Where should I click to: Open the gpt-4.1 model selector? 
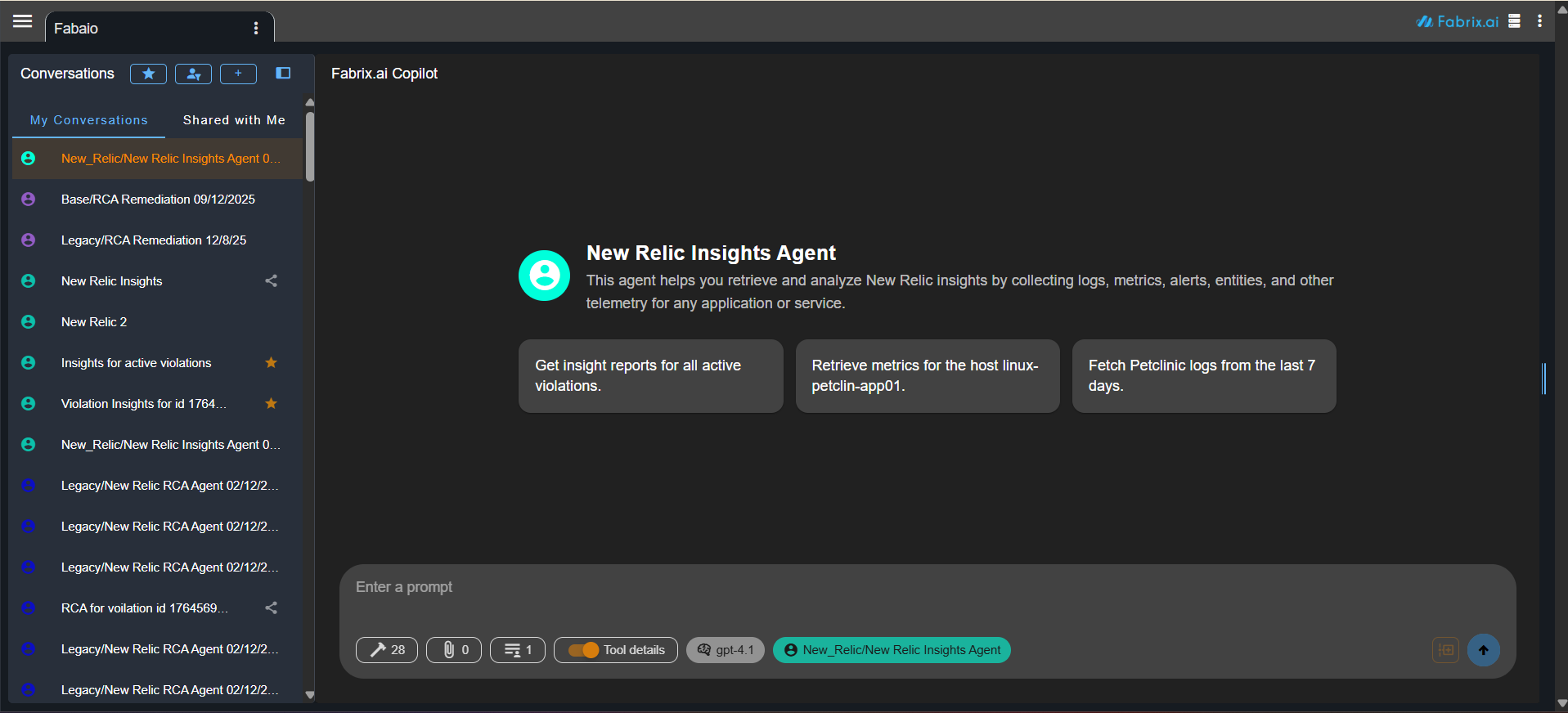tap(726, 650)
